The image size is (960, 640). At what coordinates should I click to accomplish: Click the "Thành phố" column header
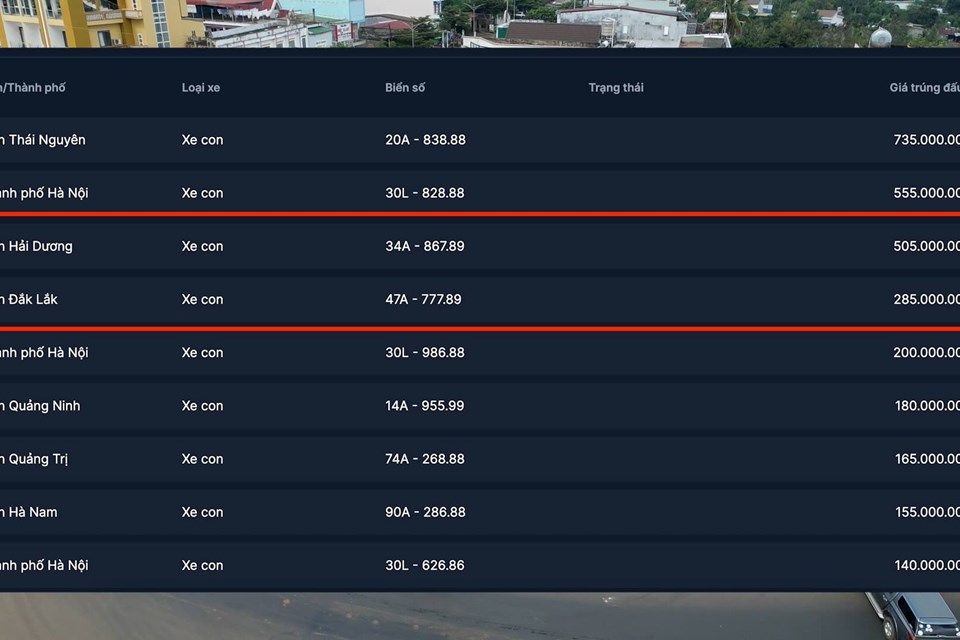tap(34, 88)
